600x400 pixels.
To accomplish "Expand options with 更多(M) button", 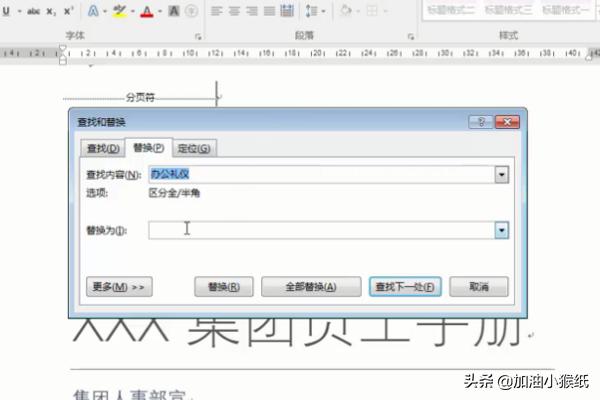I will [x=119, y=287].
